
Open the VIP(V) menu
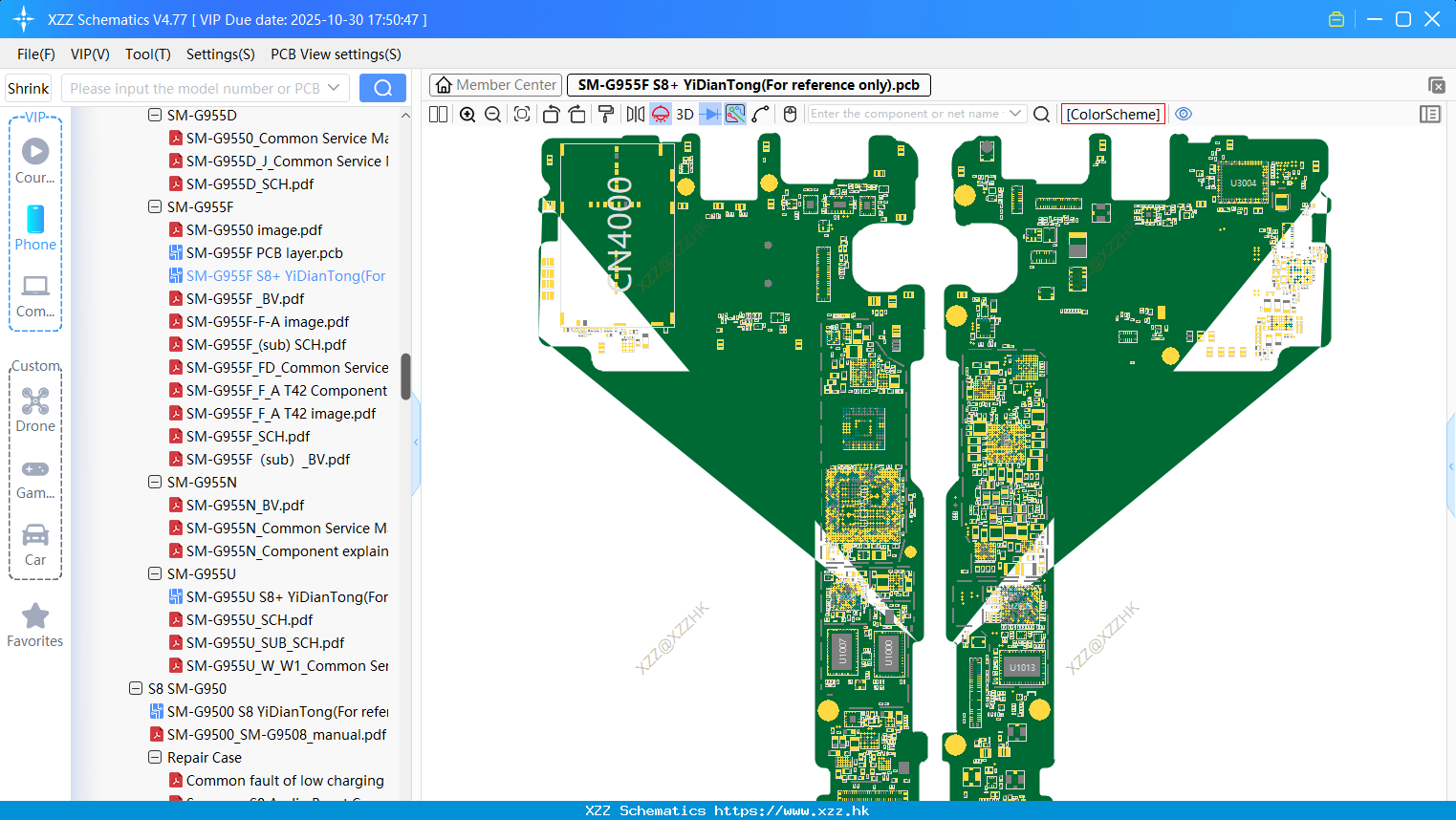90,54
